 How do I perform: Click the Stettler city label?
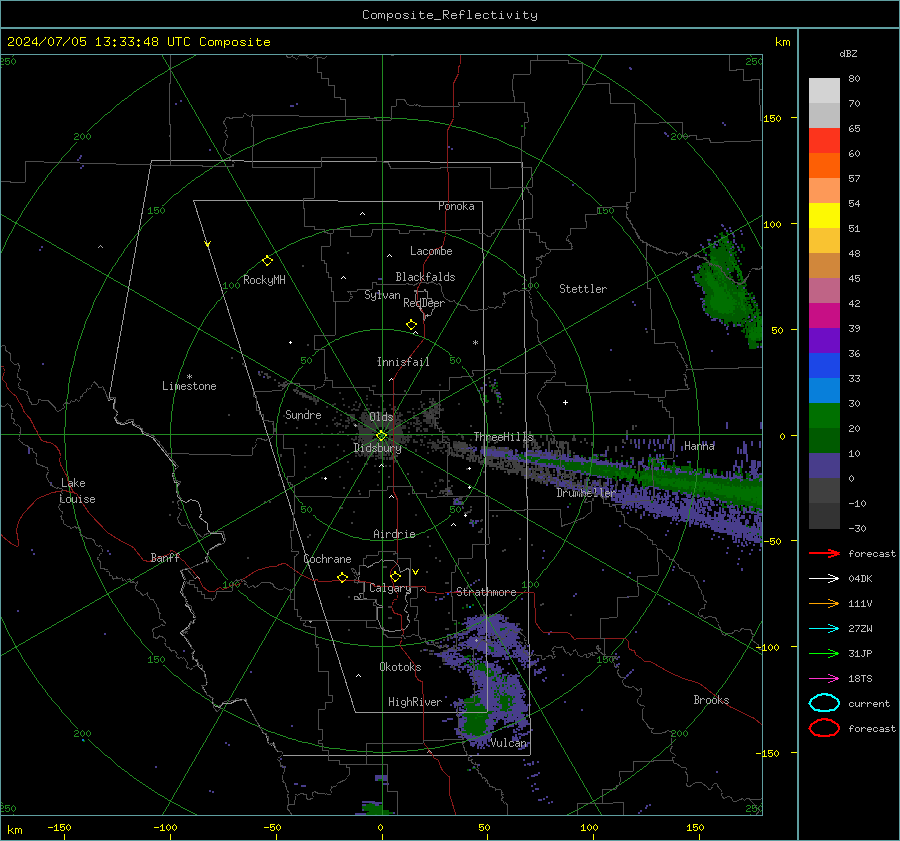pos(583,289)
